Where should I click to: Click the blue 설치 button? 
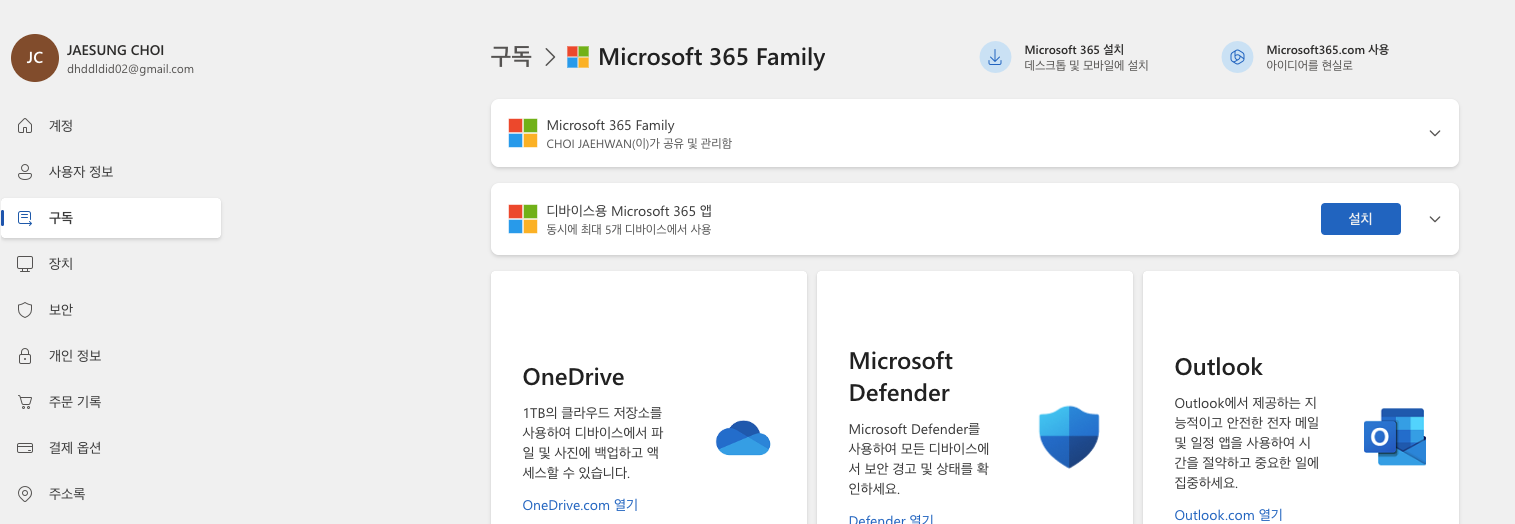point(1360,219)
